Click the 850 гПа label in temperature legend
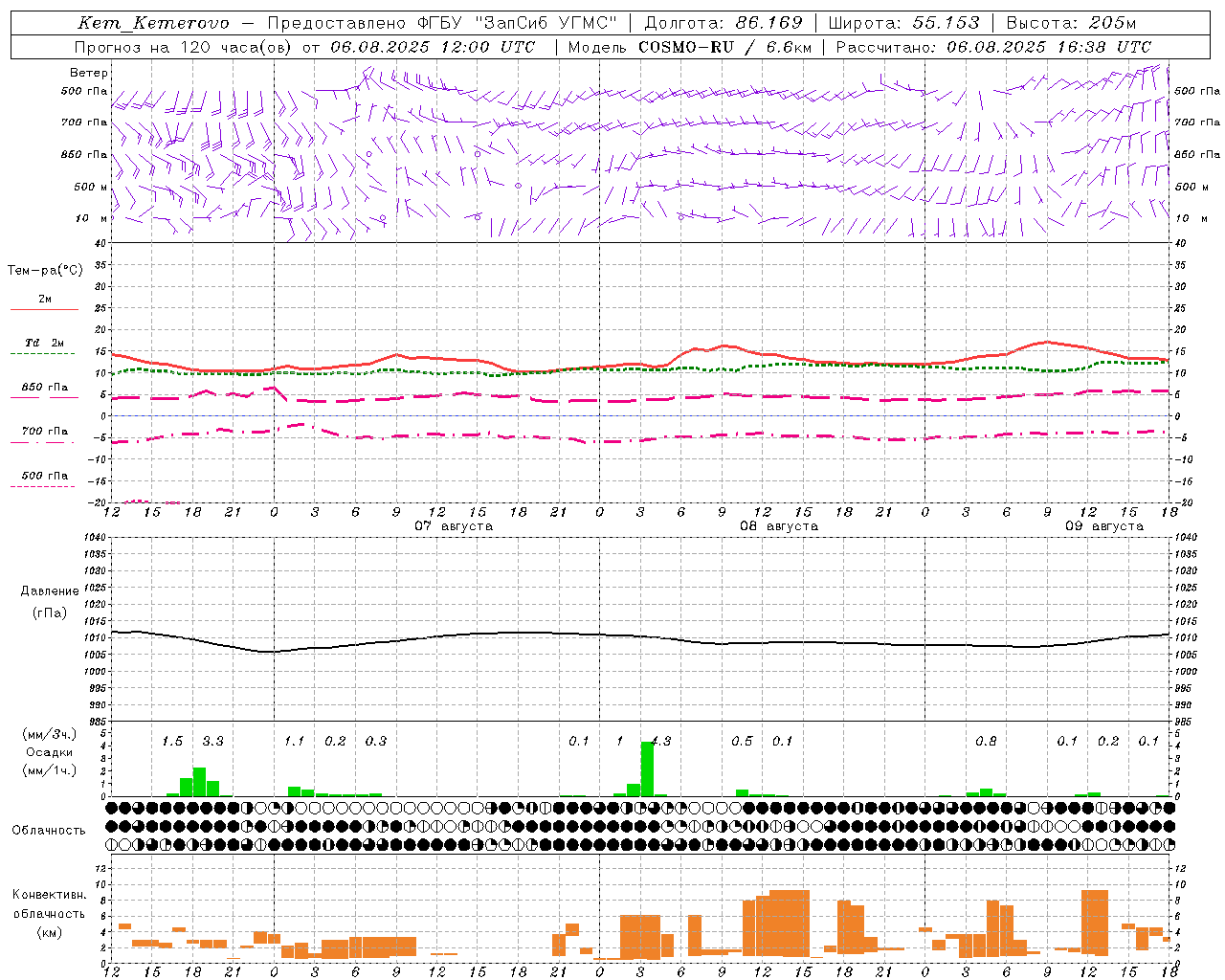This screenshot has height=980, width=1225. tap(45, 387)
